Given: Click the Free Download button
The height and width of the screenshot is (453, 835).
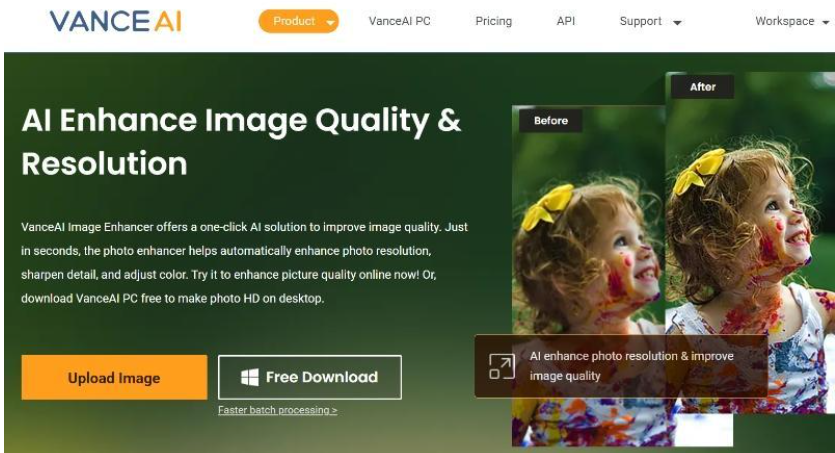Looking at the screenshot, I should (x=310, y=377).
